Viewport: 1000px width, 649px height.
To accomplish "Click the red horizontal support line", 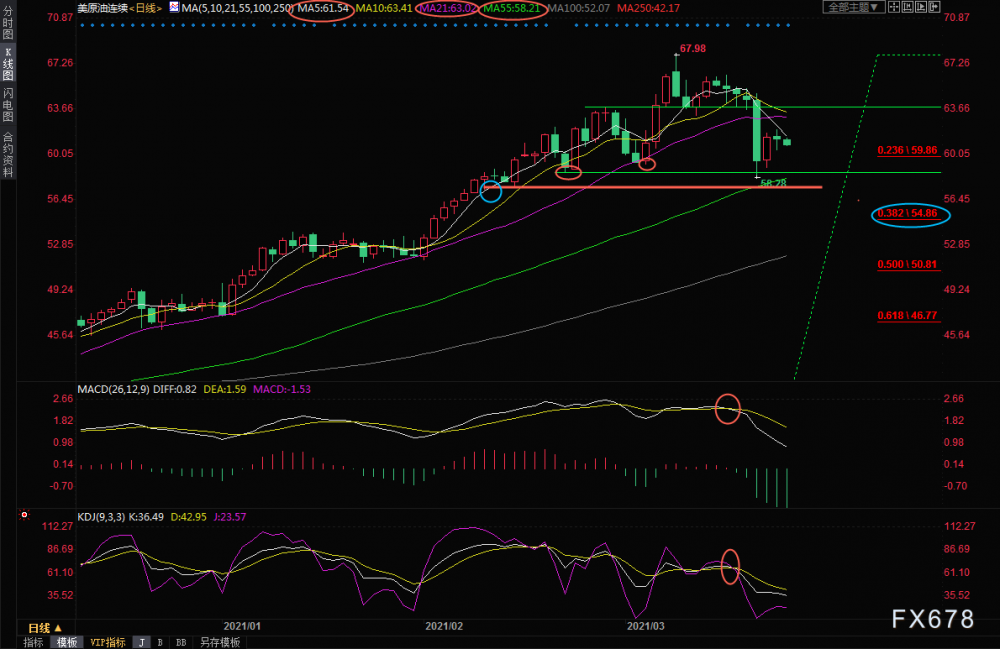I will pyautogui.click(x=653, y=187).
